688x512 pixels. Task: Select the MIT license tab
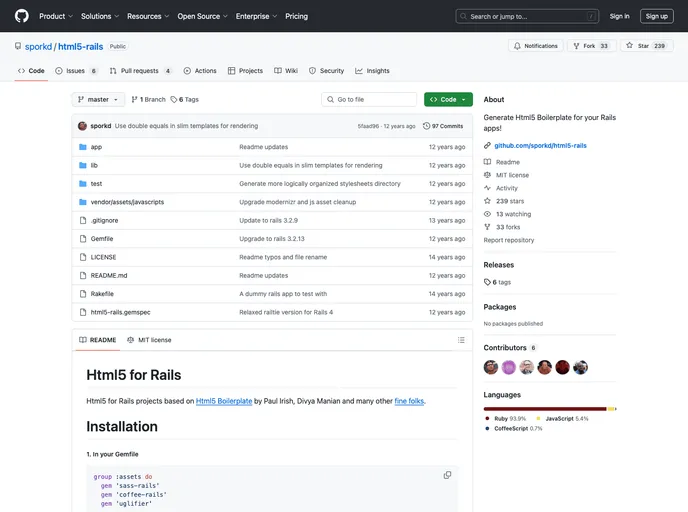[149, 340]
